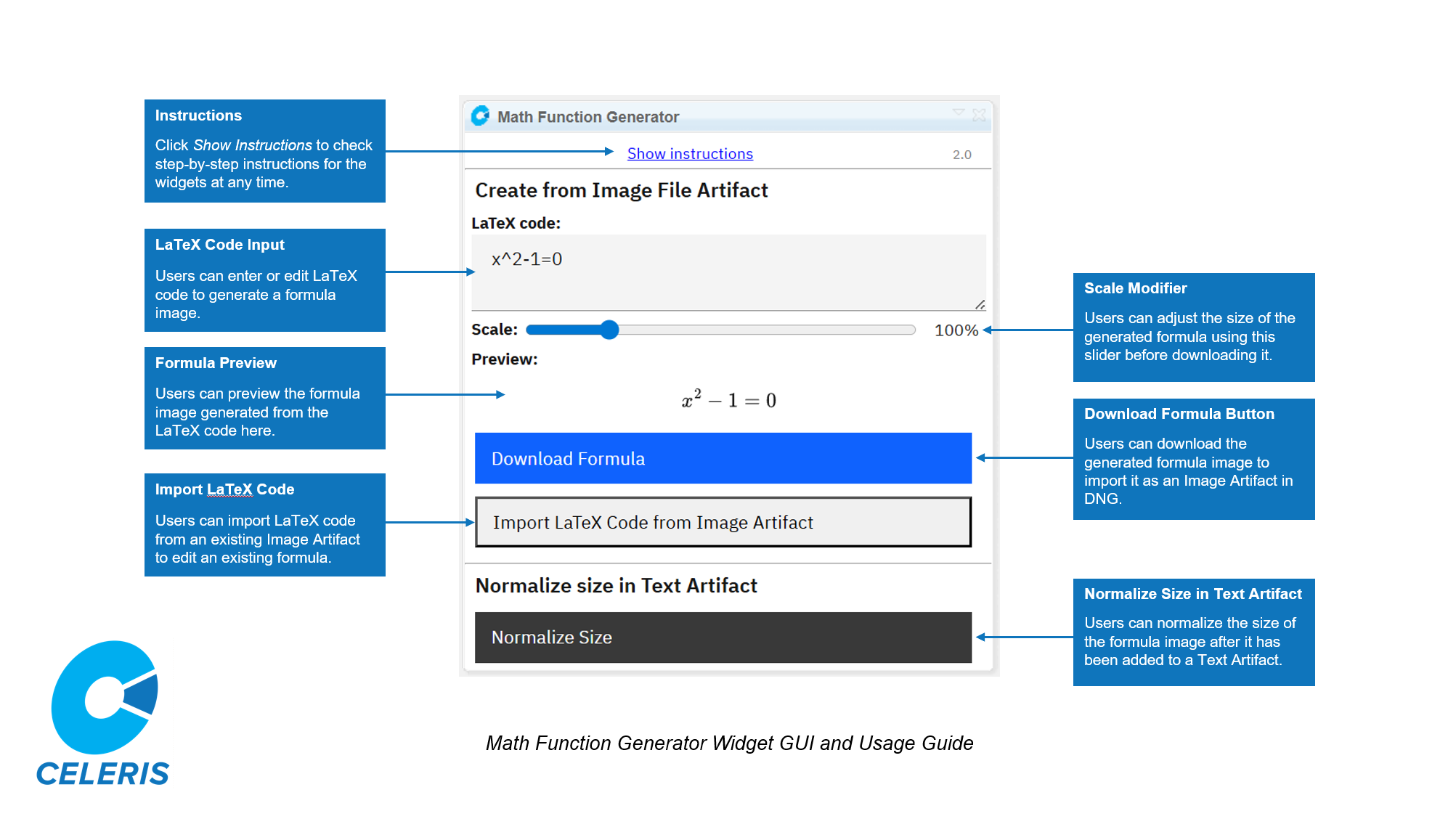
Task: Select the Download Formula Button callout box
Action: [x=1193, y=459]
